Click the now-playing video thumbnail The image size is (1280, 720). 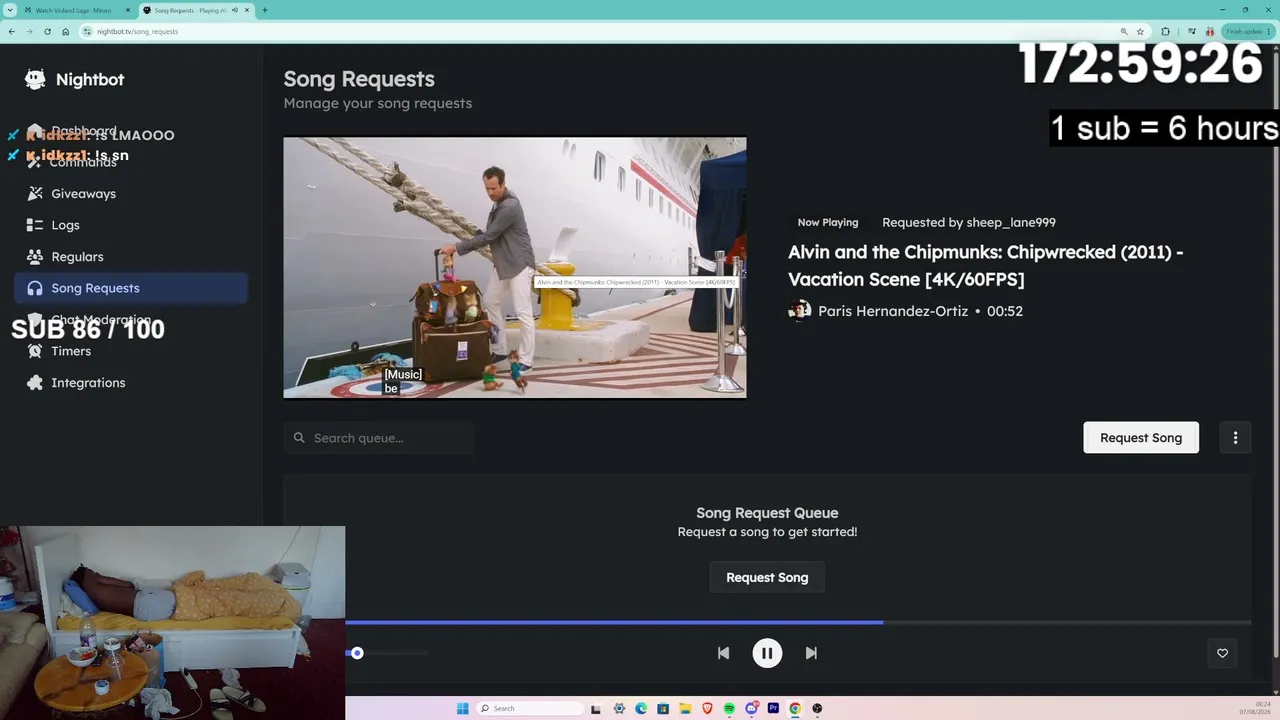pos(515,268)
